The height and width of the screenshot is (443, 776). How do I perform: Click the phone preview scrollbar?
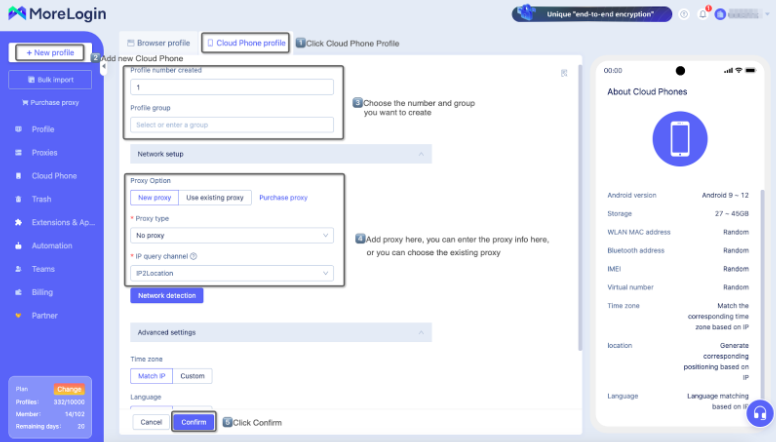(762, 297)
